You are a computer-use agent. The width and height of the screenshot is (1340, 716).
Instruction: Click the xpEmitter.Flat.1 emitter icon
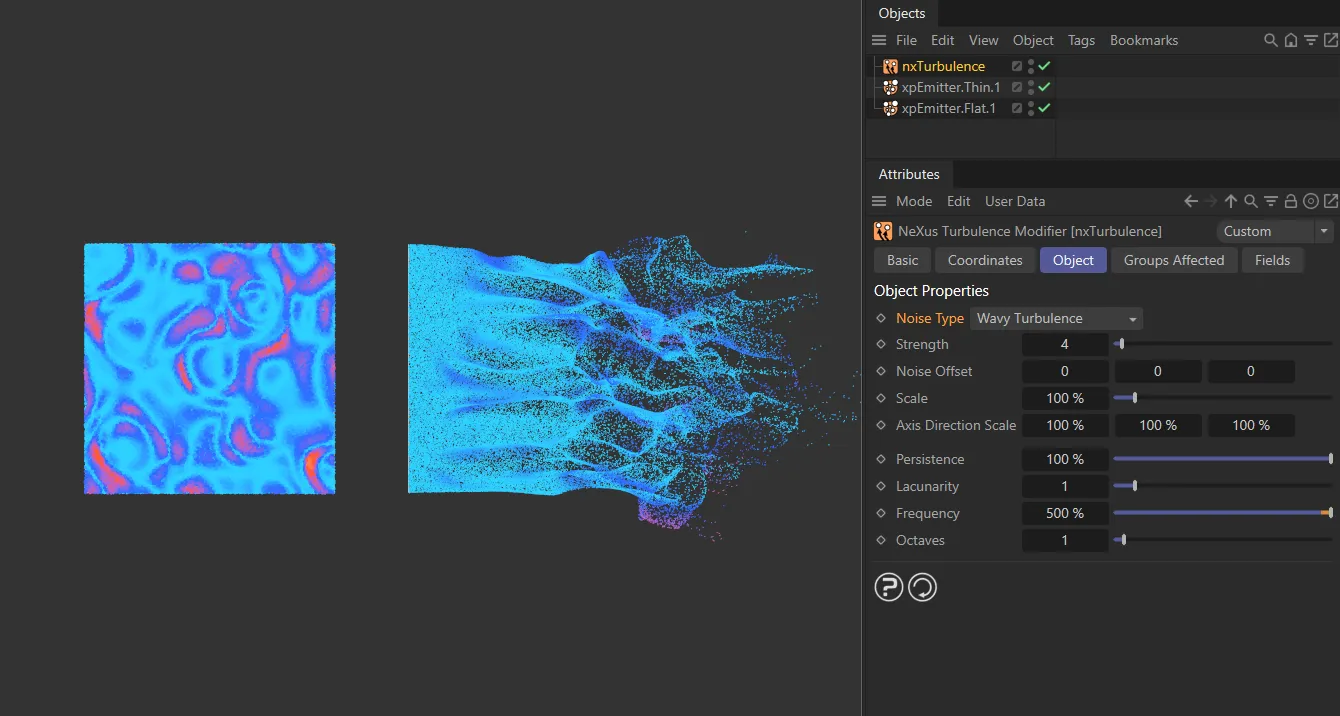[890, 108]
